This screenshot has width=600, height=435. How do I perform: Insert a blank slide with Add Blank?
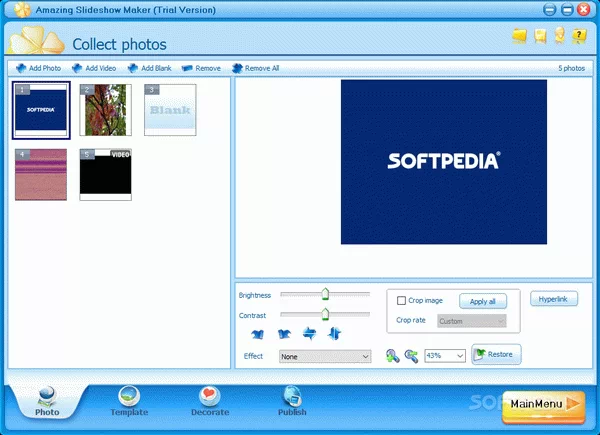[133, 68]
